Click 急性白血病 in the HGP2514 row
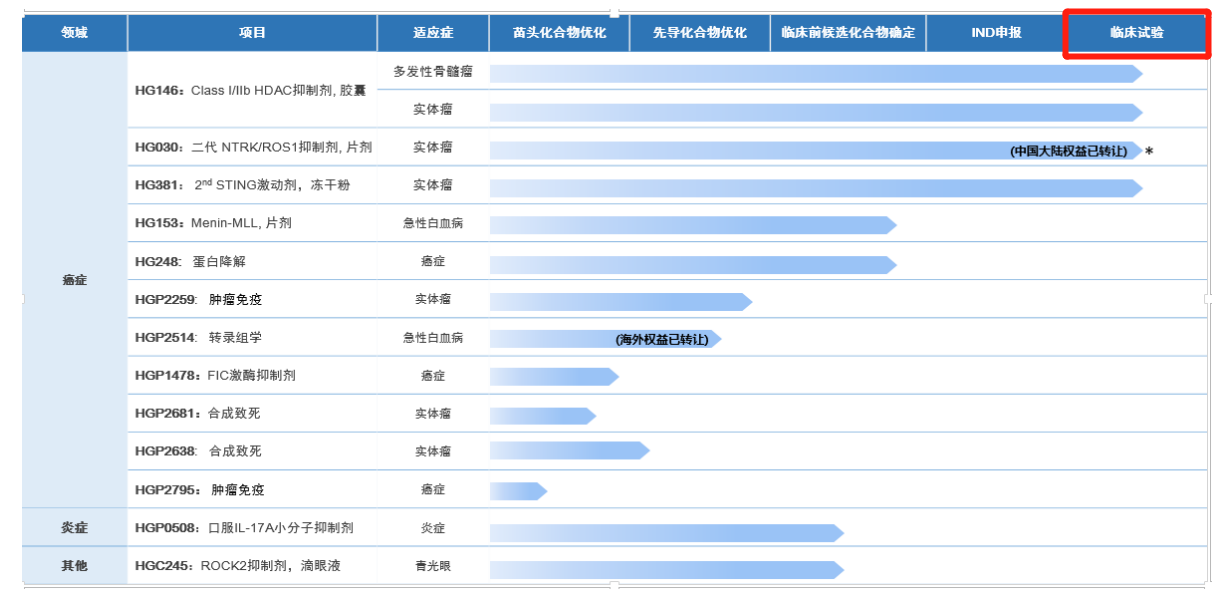 tap(433, 338)
